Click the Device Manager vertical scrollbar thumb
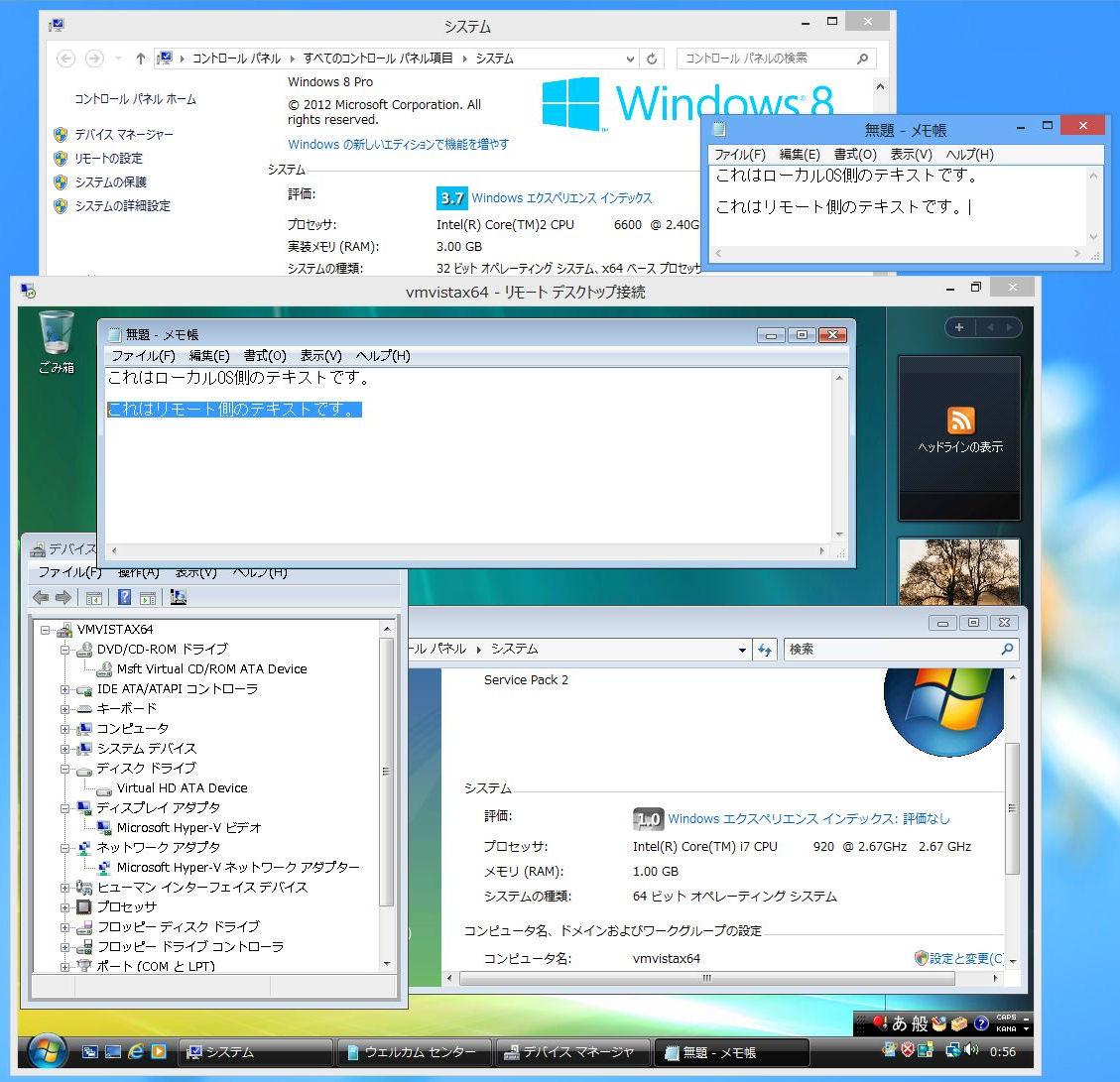The width and height of the screenshot is (1120, 1082). click(387, 772)
